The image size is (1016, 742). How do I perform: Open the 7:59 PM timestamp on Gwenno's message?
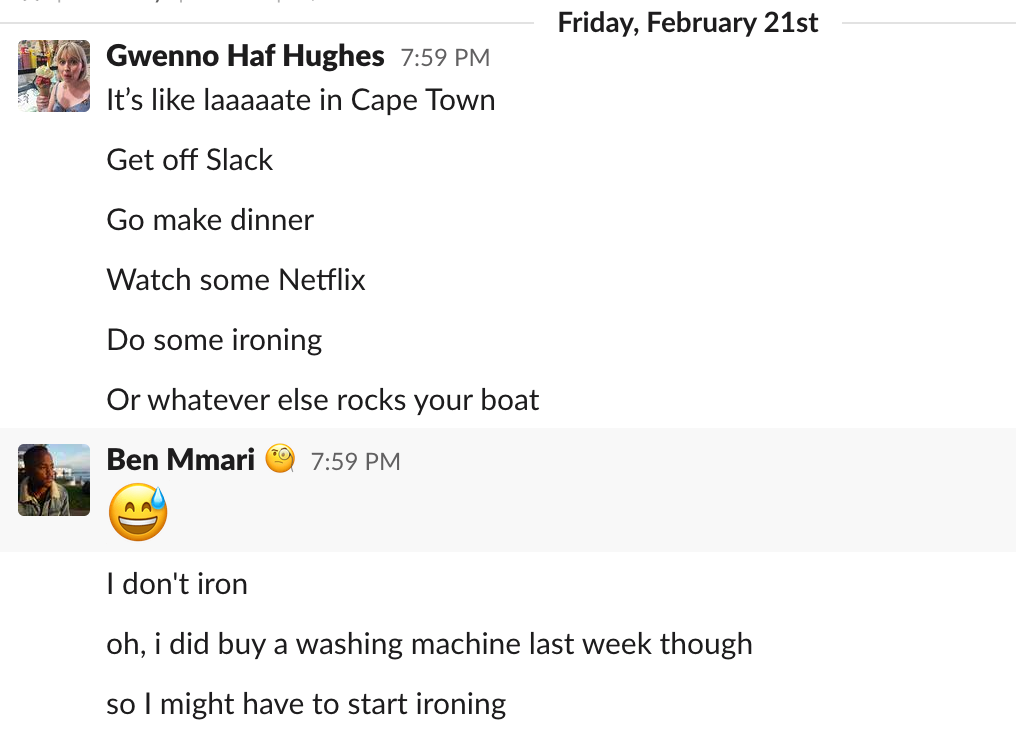point(445,57)
